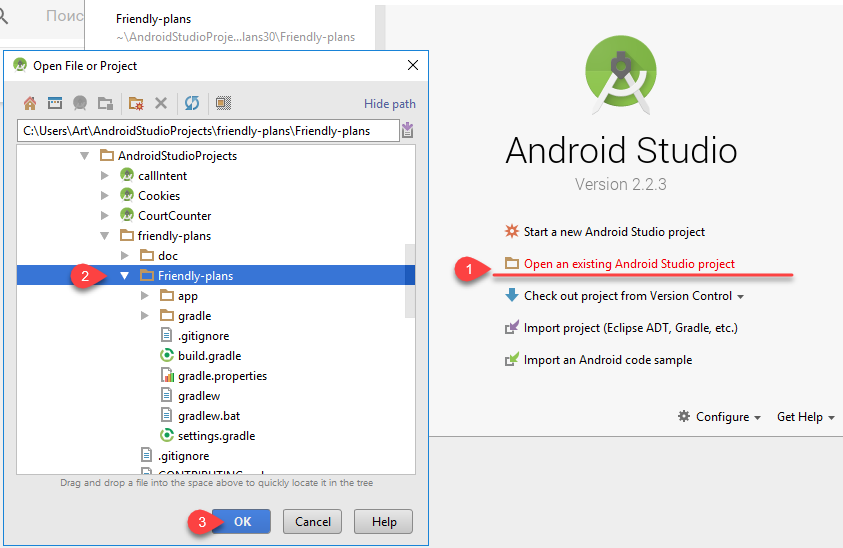Image resolution: width=843 pixels, height=548 pixels.
Task: Collapse the selected Friendly-plans folder
Action: (125, 275)
